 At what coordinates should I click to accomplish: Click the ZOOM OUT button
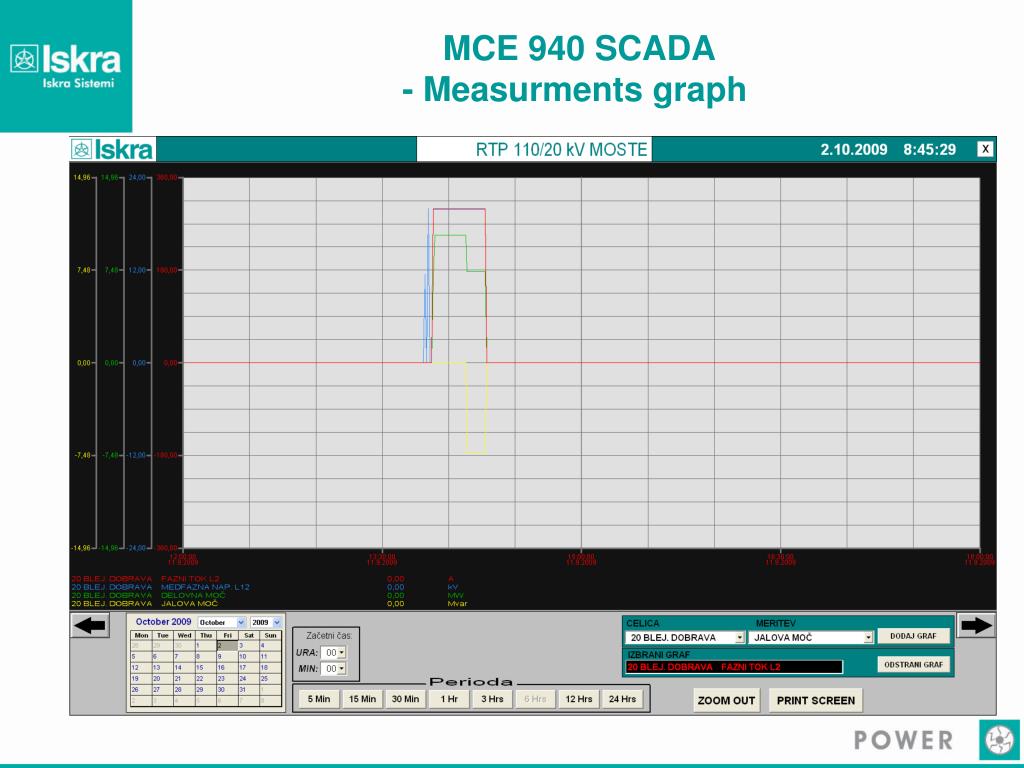point(726,700)
